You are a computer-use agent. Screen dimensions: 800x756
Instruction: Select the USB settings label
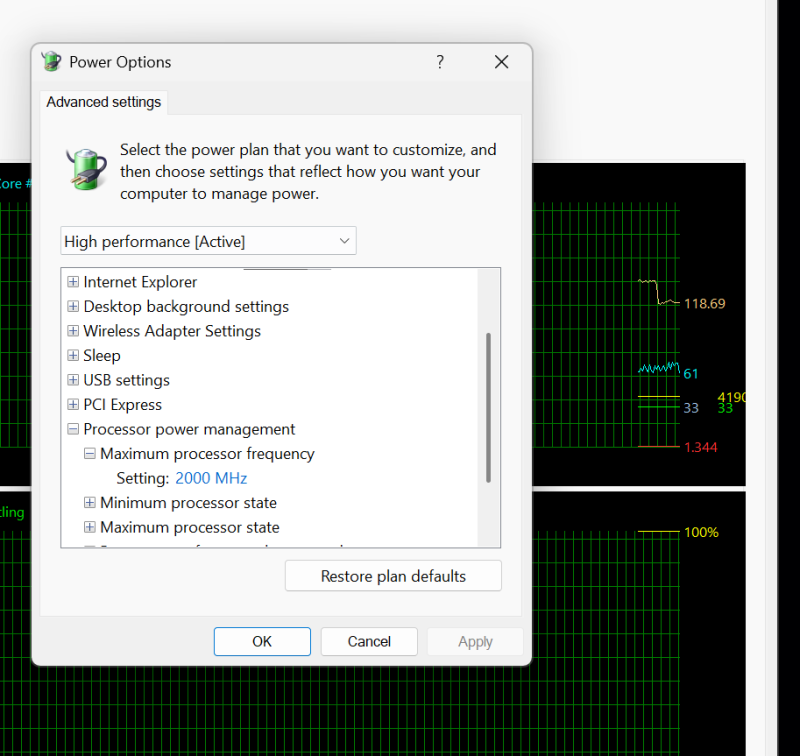click(127, 380)
